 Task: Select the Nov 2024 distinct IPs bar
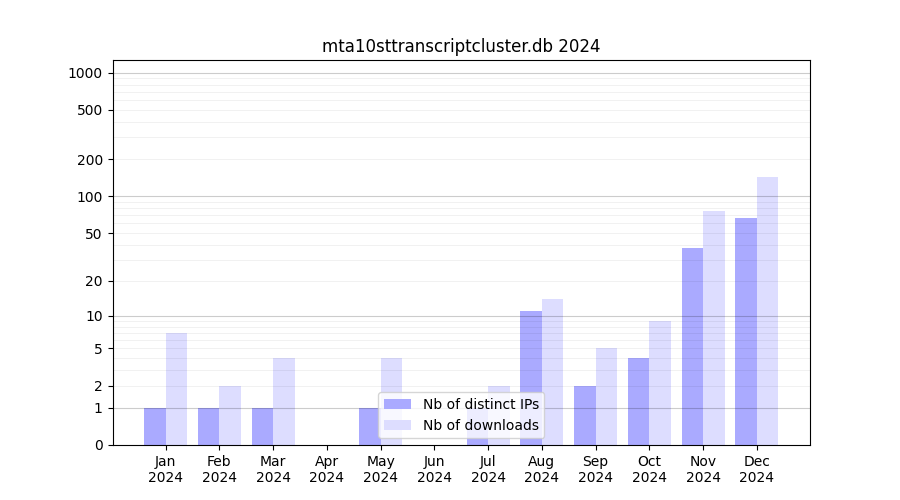(x=692, y=346)
